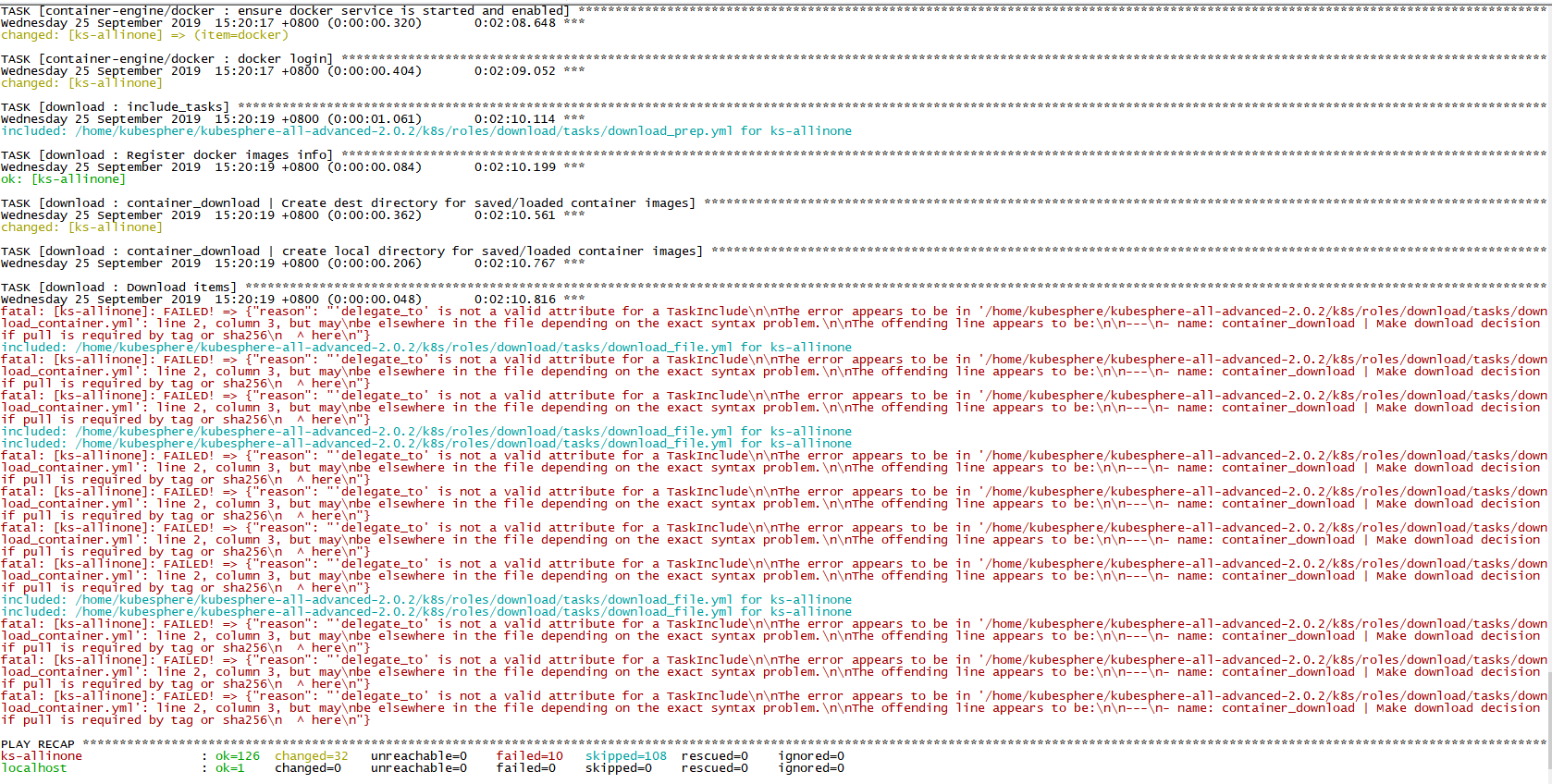Click the duration (0:00:01.061)
The height and width of the screenshot is (784, 1552).
click(375, 119)
